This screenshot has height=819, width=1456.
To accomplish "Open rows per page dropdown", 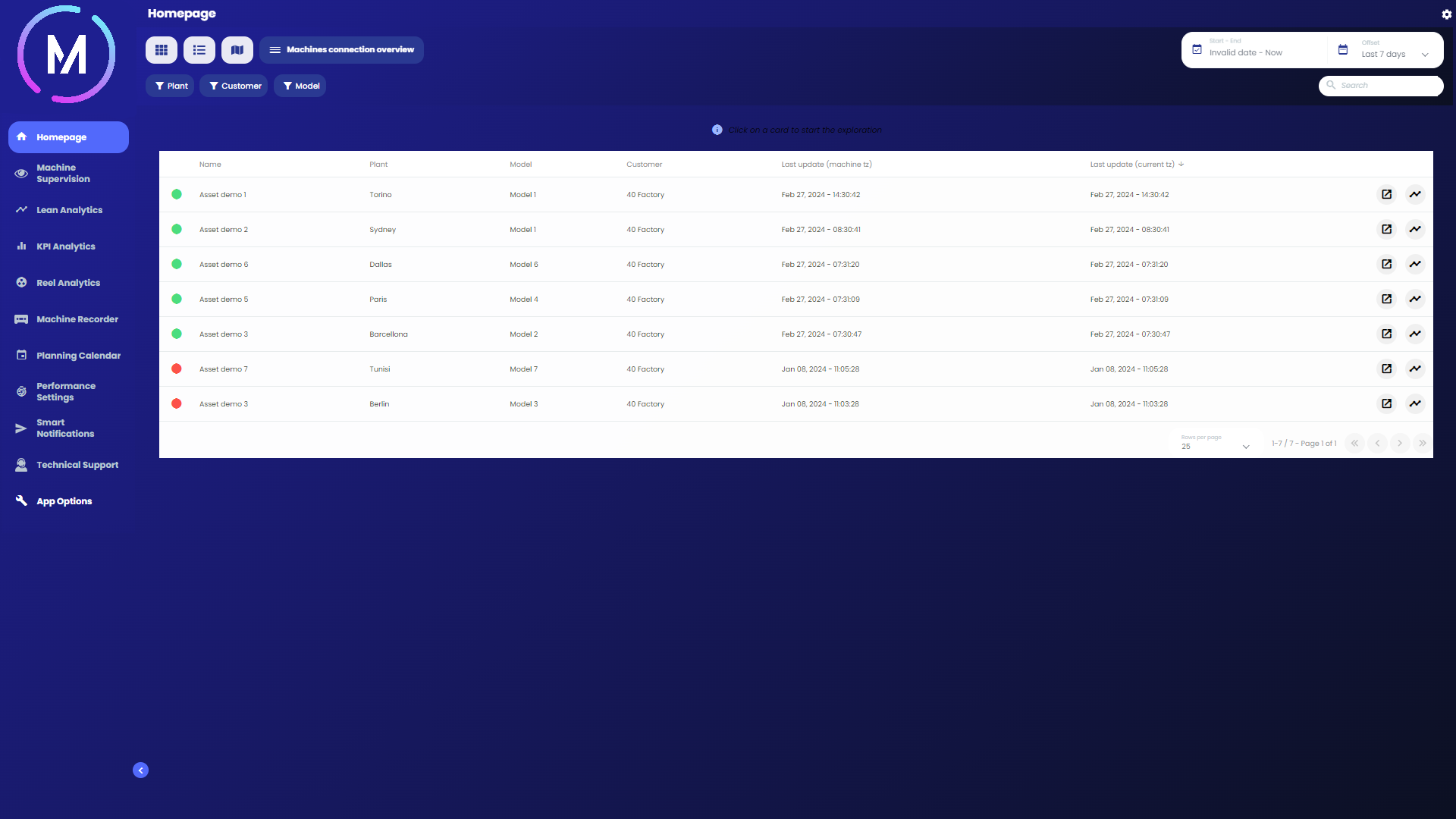I will 1215,445.
